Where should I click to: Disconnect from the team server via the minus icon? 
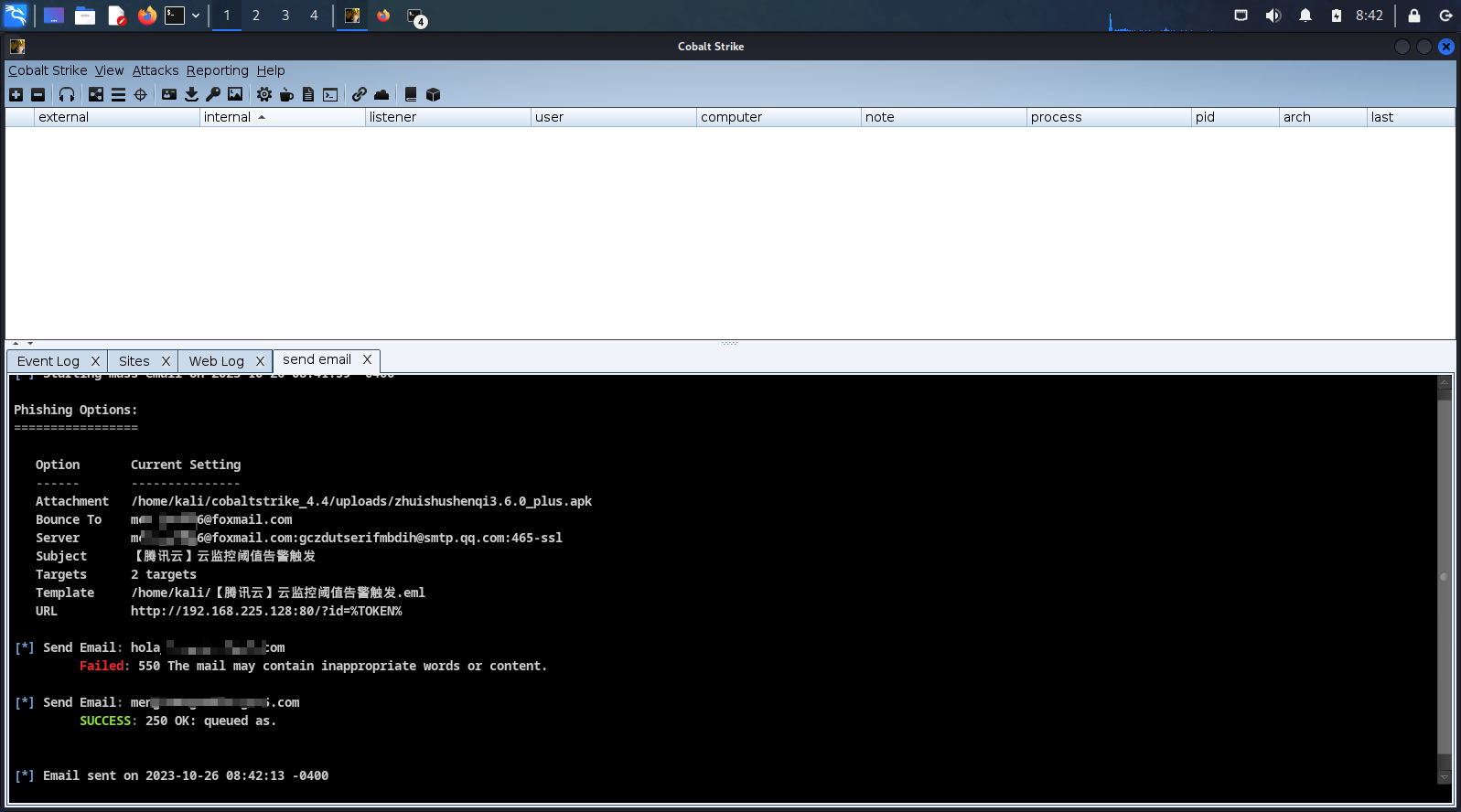(38, 94)
